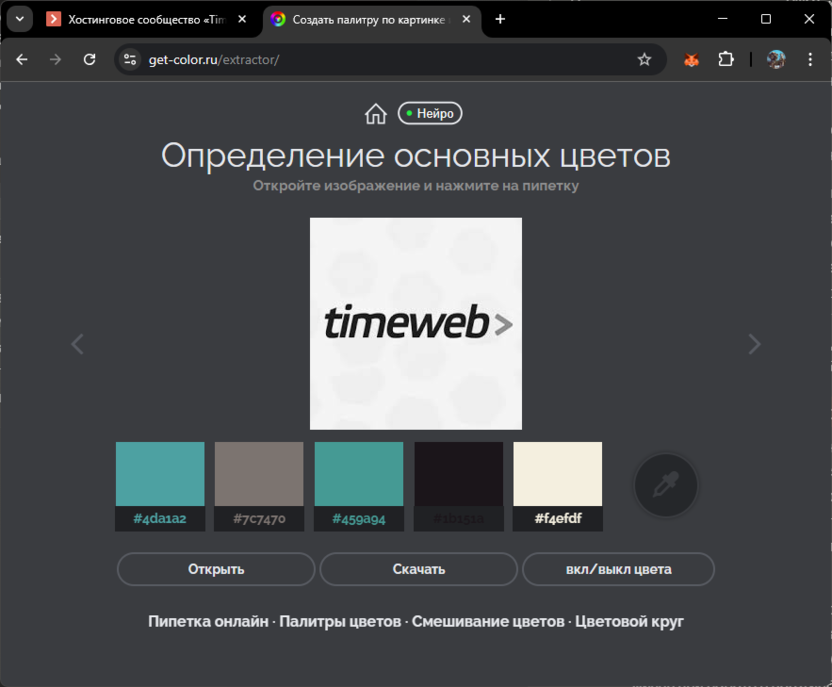This screenshot has width=832, height=687.
Task: Select the teal #4da1a2 swatch
Action: (160, 474)
